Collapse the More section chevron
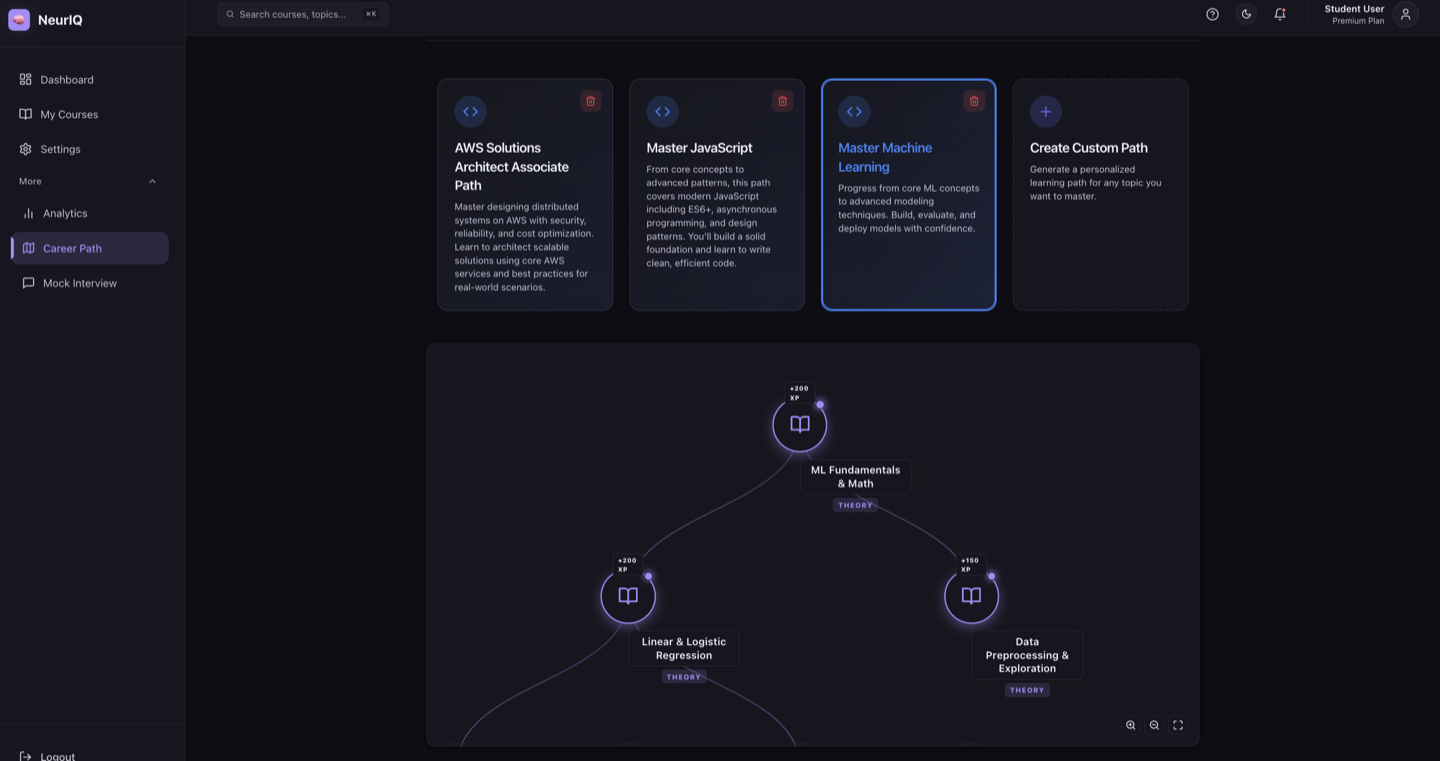The height and width of the screenshot is (761, 1440). coord(152,182)
